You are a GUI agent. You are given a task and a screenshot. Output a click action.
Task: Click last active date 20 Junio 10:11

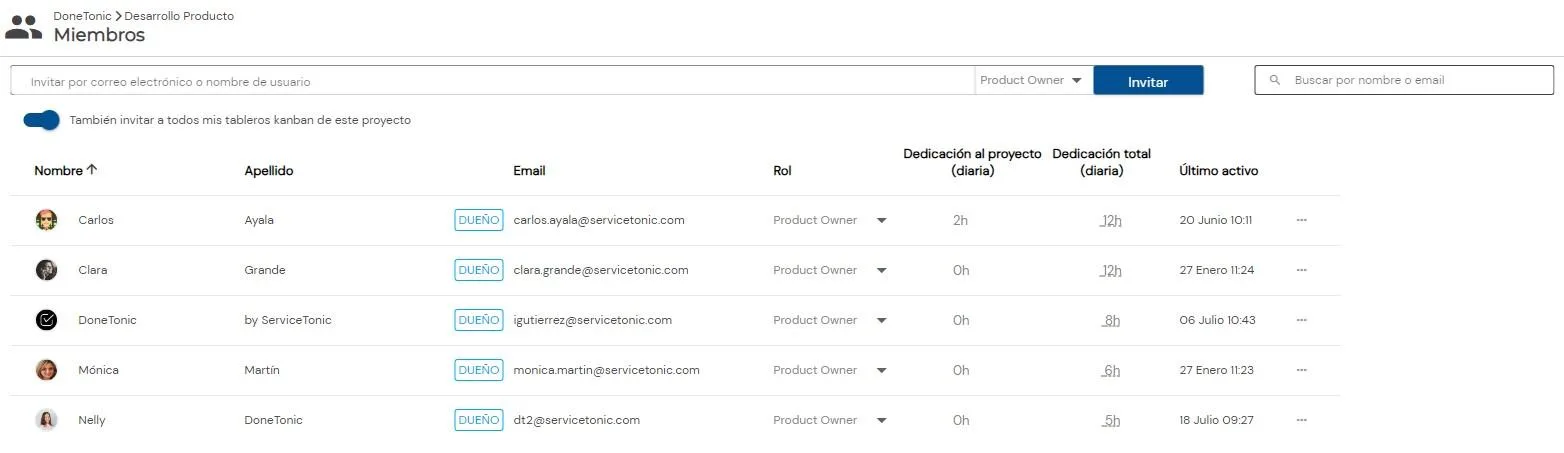pos(1216,220)
